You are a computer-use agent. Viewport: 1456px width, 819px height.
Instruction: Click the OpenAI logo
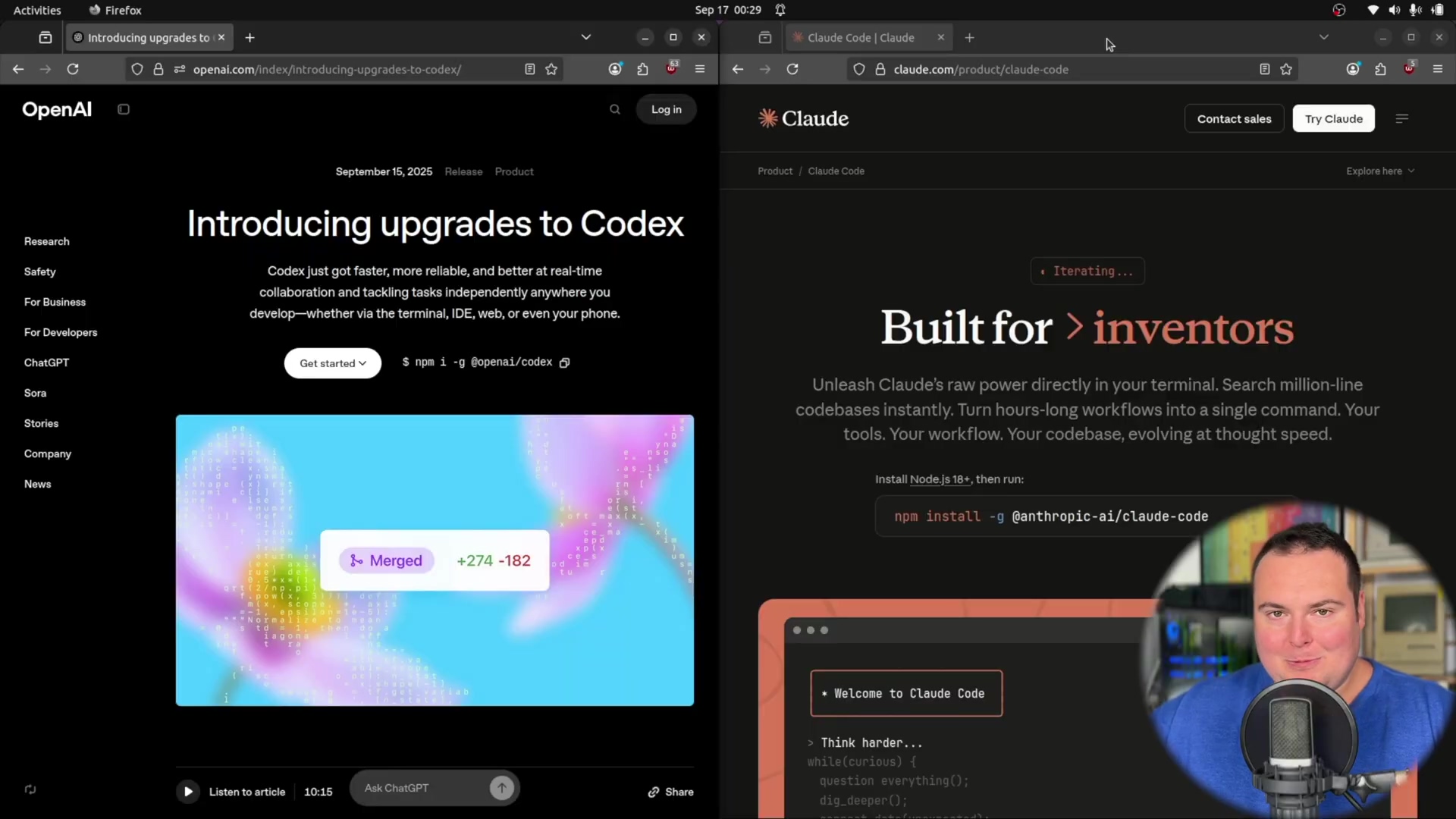coord(57,109)
